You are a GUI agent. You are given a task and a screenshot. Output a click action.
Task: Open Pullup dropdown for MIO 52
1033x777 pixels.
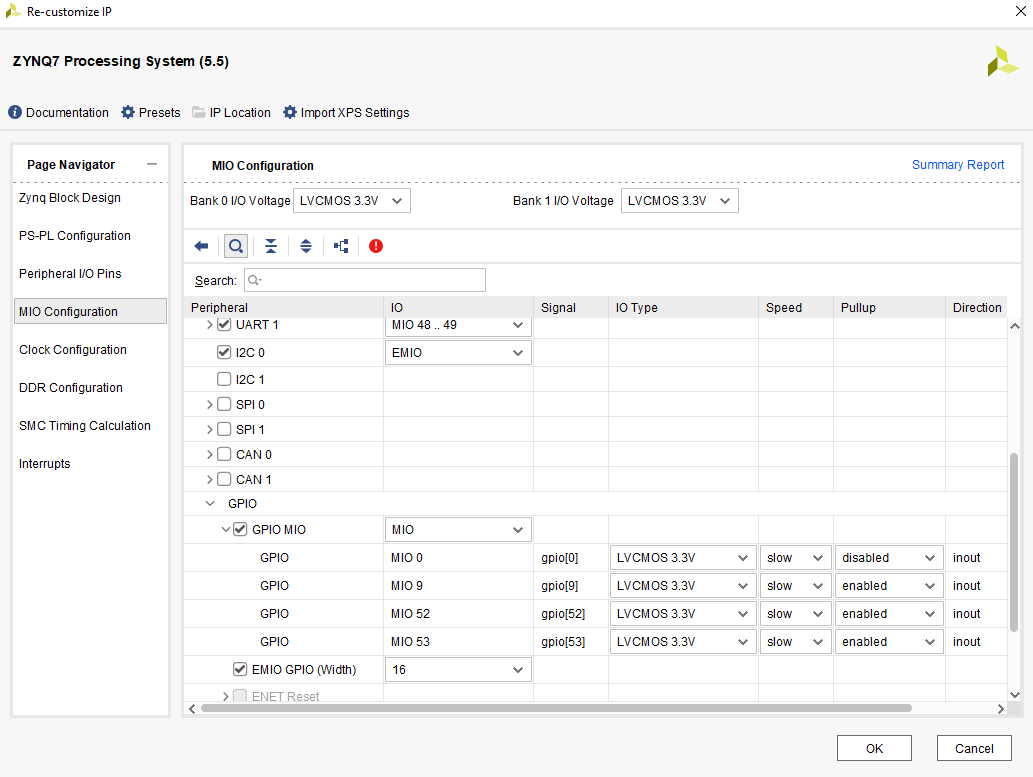pyautogui.click(x=889, y=614)
